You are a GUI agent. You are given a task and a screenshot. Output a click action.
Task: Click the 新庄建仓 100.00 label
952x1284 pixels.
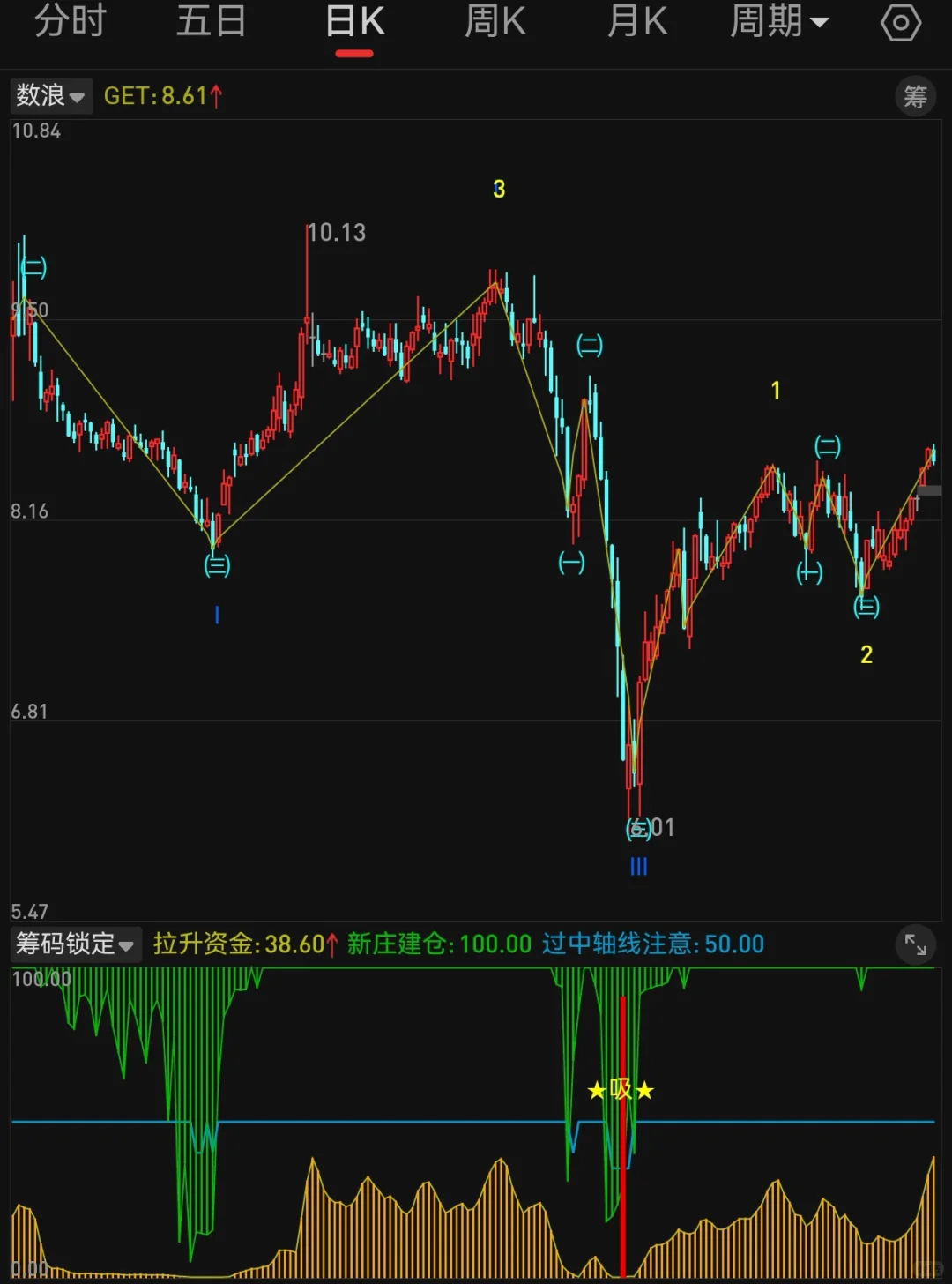436,944
